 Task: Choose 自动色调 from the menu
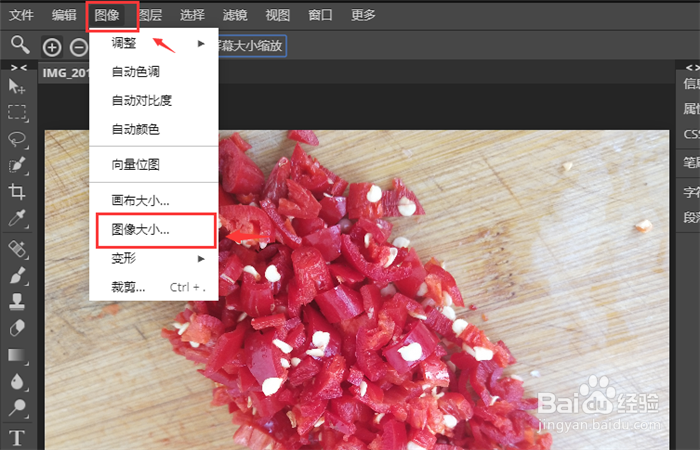click(154, 72)
